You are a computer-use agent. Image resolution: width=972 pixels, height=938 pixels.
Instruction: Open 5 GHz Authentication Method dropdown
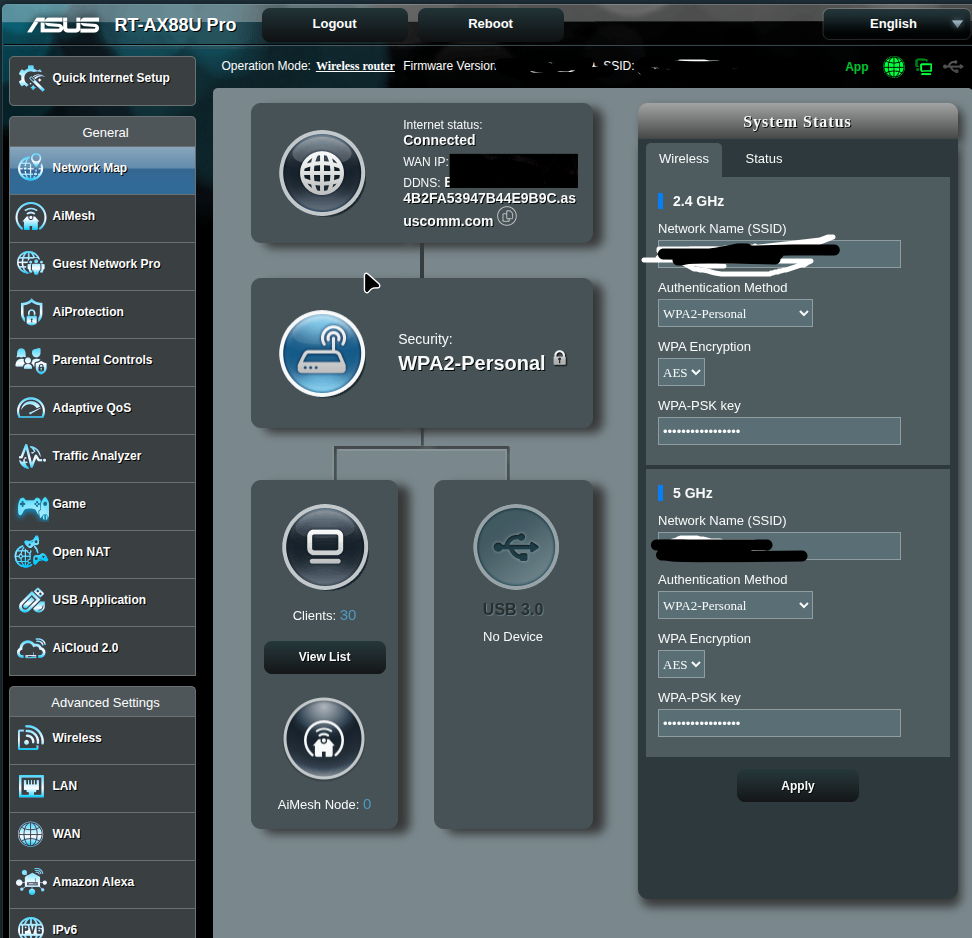735,606
